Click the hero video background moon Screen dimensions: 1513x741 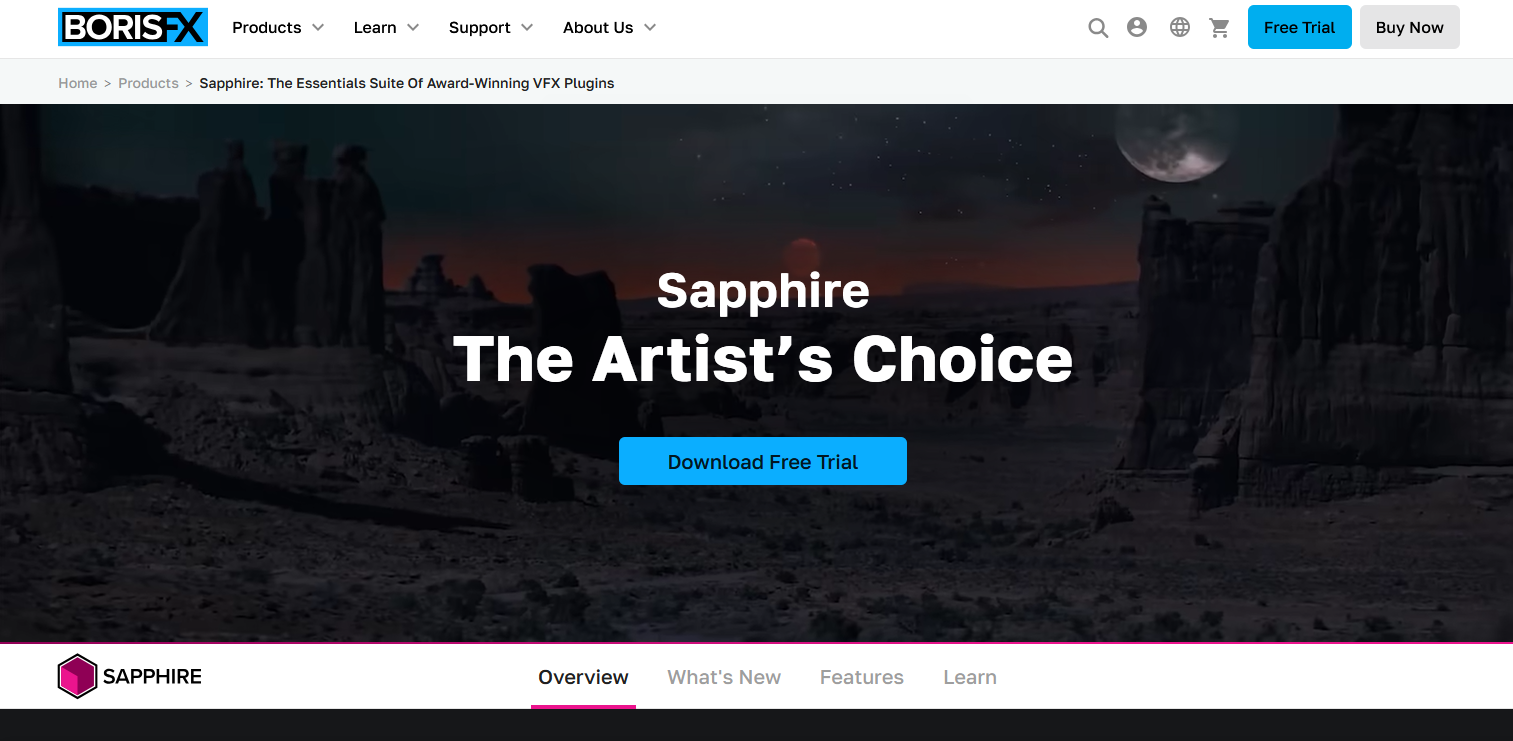(1176, 141)
